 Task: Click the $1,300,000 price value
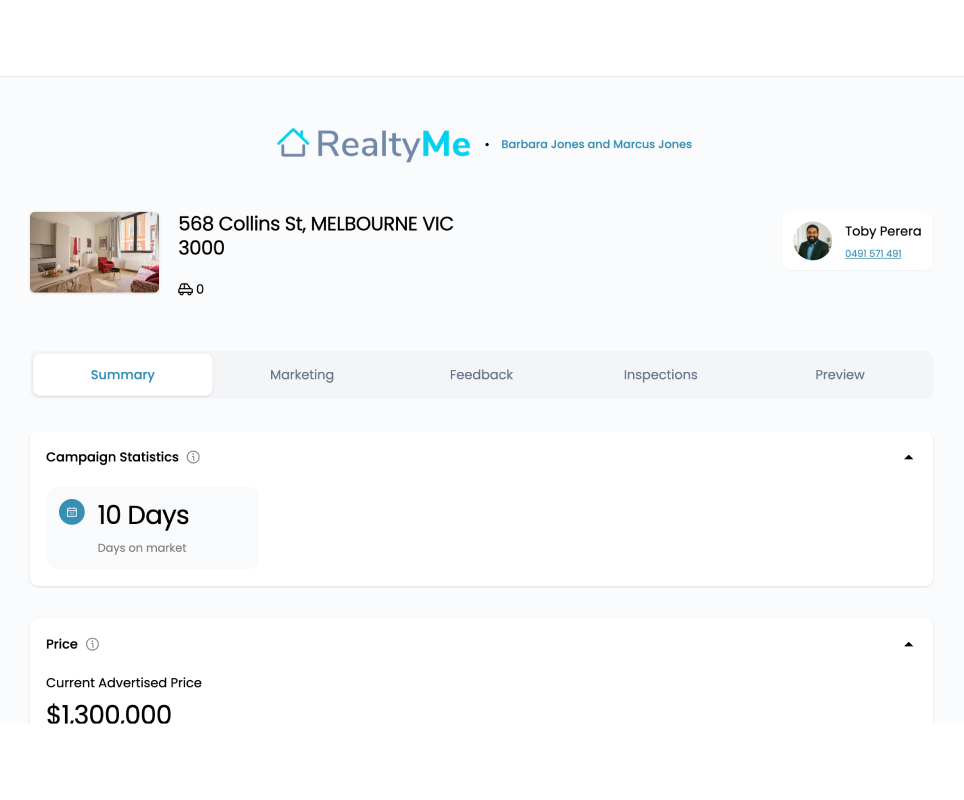(109, 713)
